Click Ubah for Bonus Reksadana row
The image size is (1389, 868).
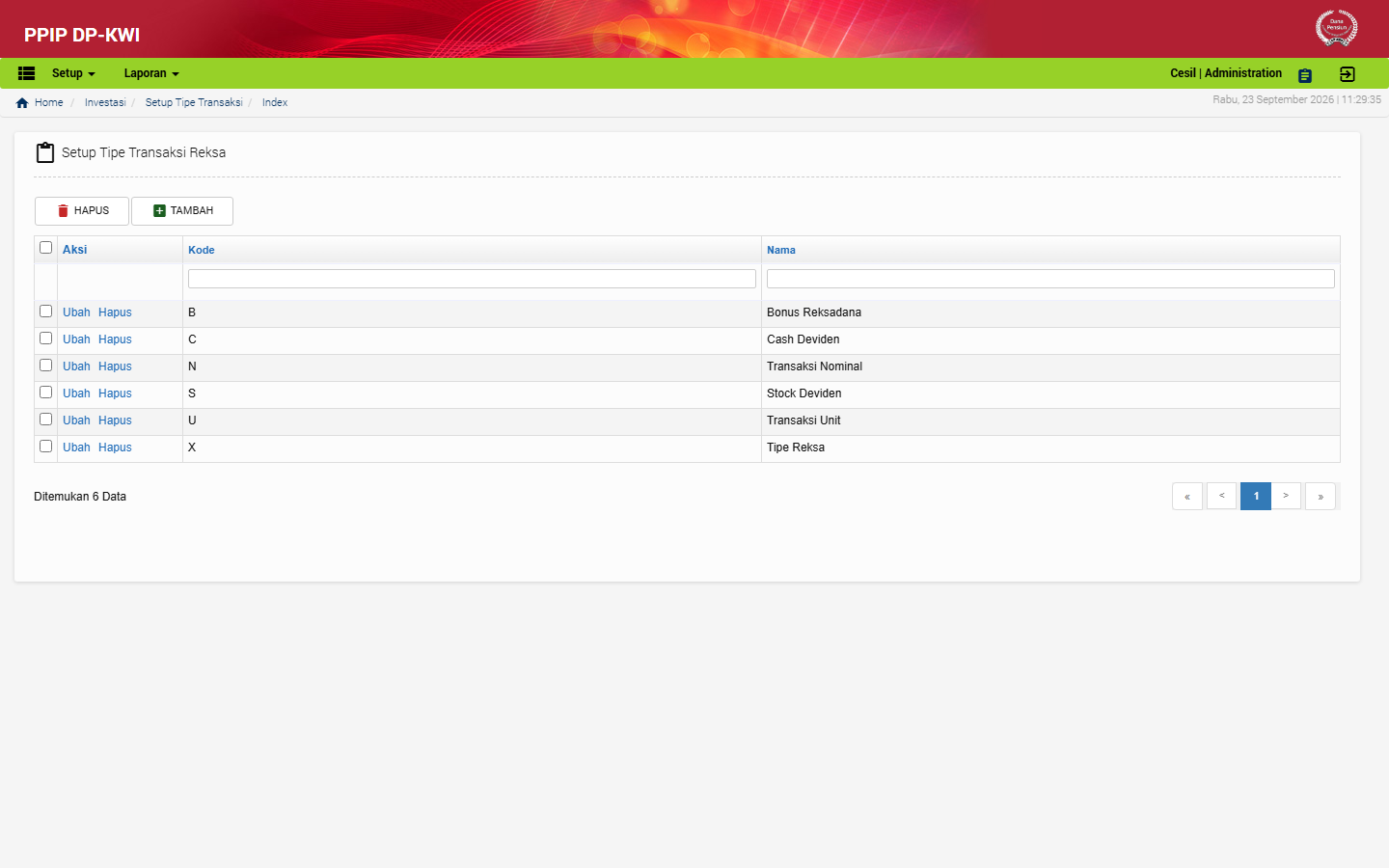click(x=76, y=312)
